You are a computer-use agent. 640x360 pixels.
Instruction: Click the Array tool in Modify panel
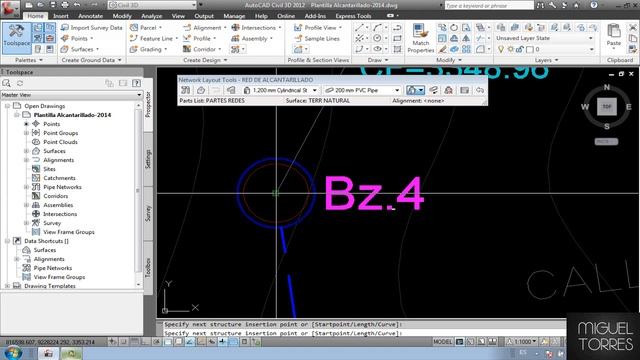[467, 49]
